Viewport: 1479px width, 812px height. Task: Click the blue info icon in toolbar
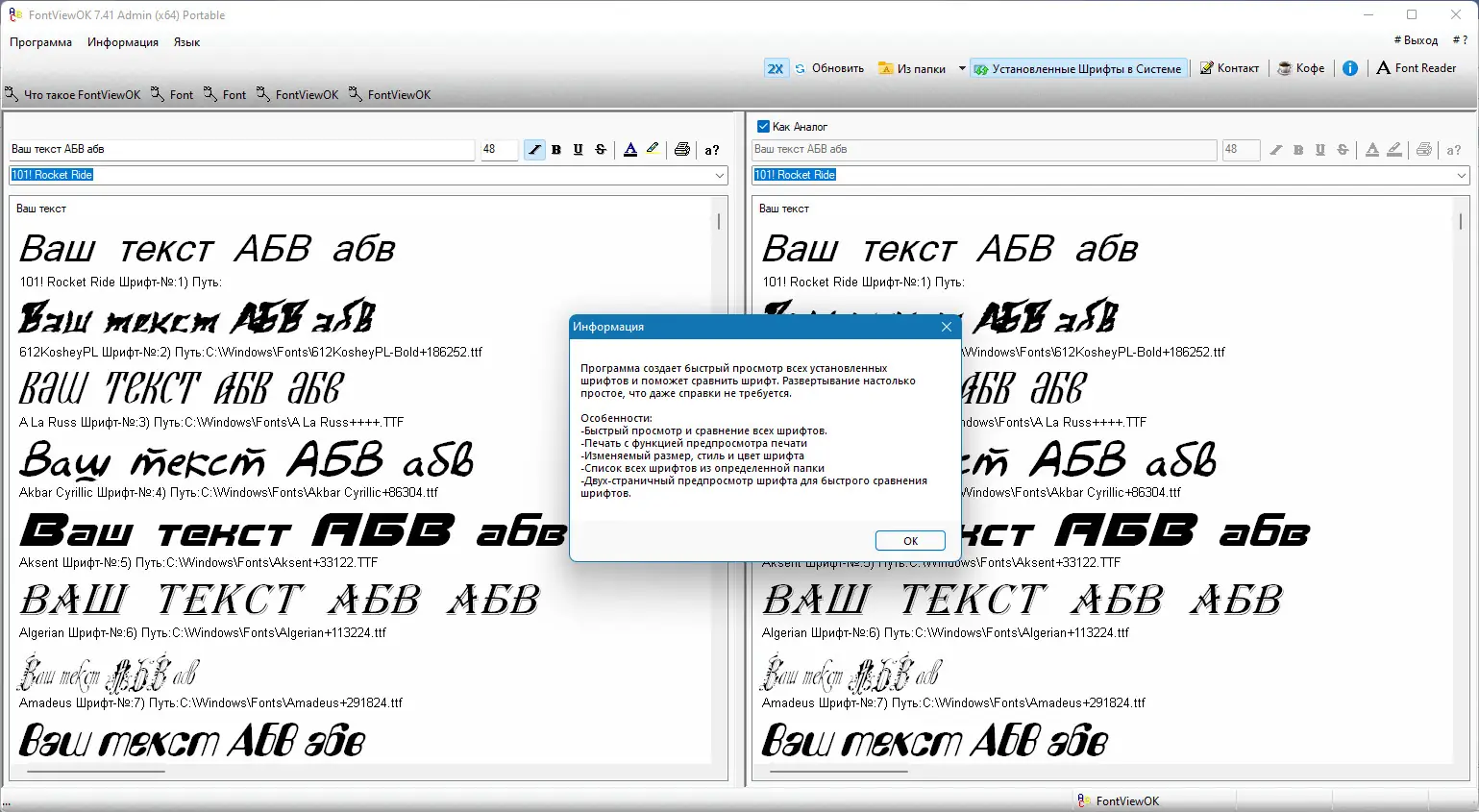[x=1350, y=68]
